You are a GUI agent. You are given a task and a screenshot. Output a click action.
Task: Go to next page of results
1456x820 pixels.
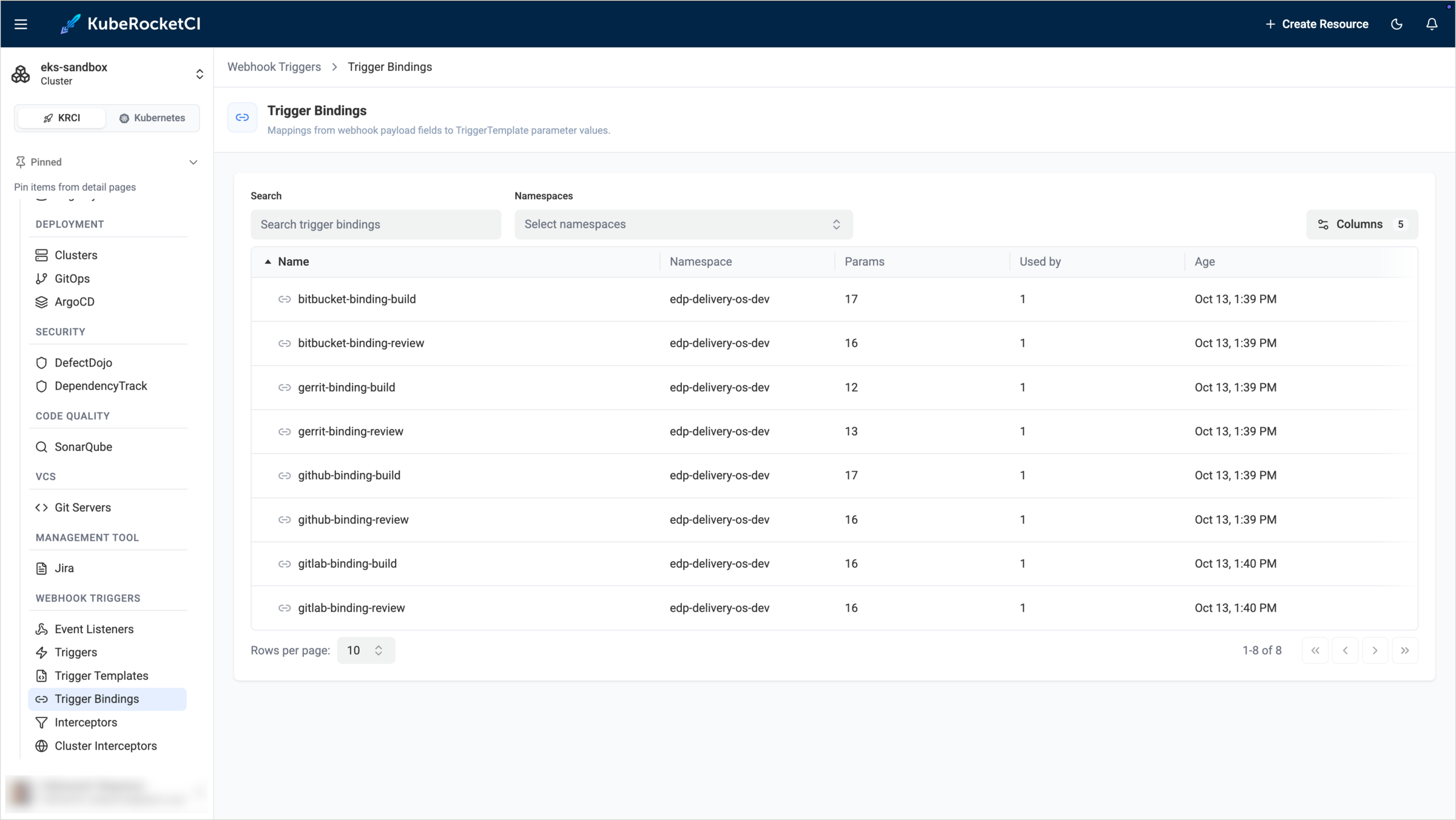tap(1375, 651)
